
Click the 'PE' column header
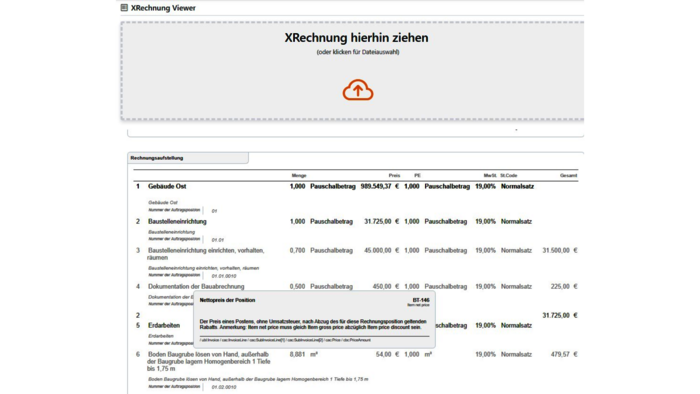coord(417,175)
